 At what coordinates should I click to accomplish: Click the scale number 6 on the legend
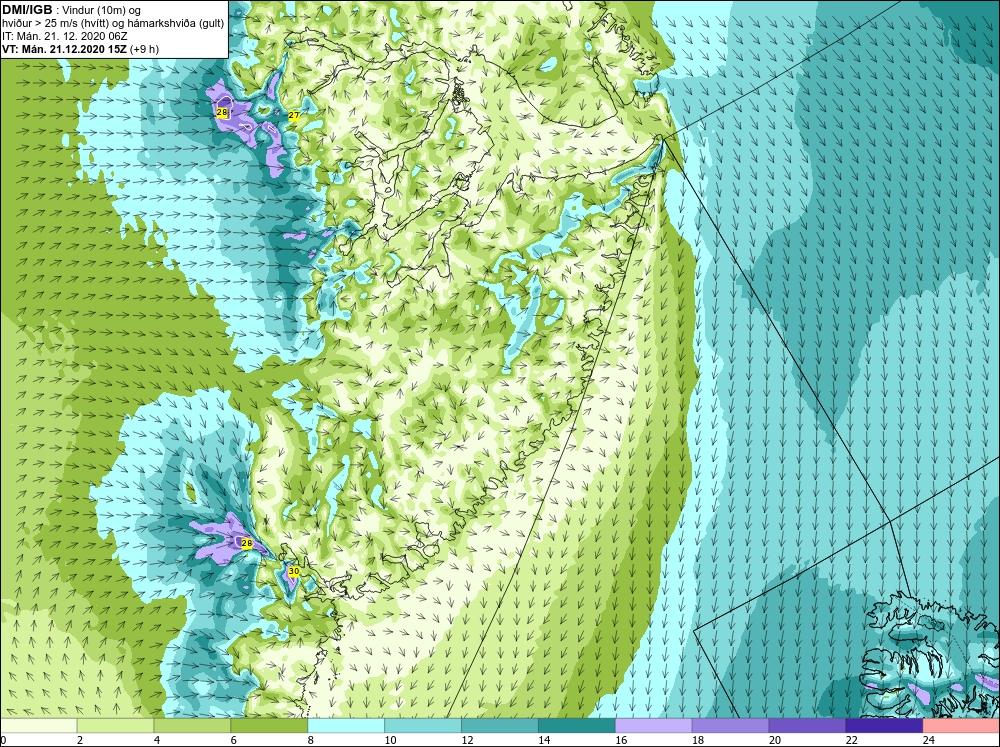click(x=234, y=740)
